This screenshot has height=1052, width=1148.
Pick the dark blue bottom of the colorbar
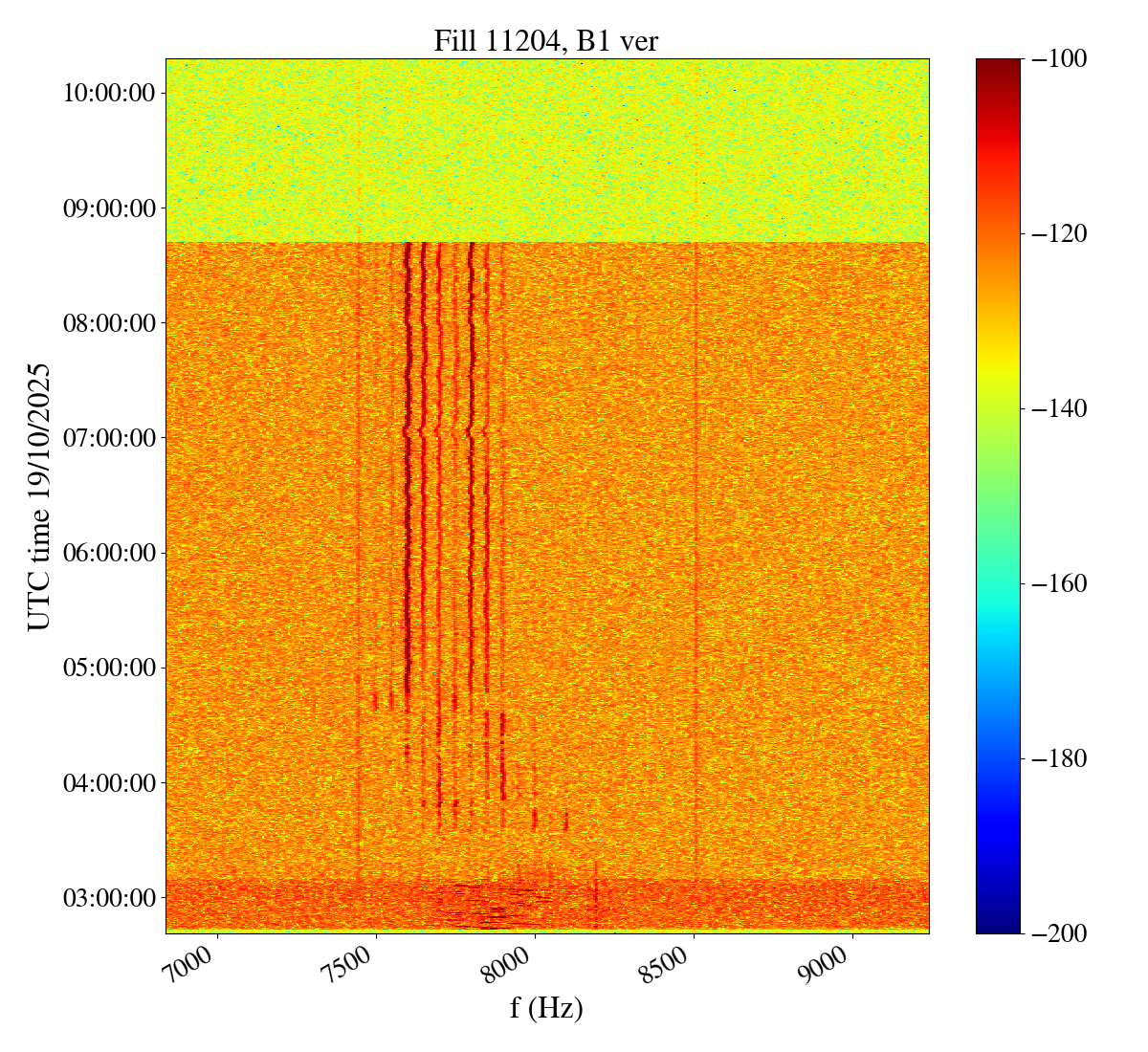tap(998, 926)
